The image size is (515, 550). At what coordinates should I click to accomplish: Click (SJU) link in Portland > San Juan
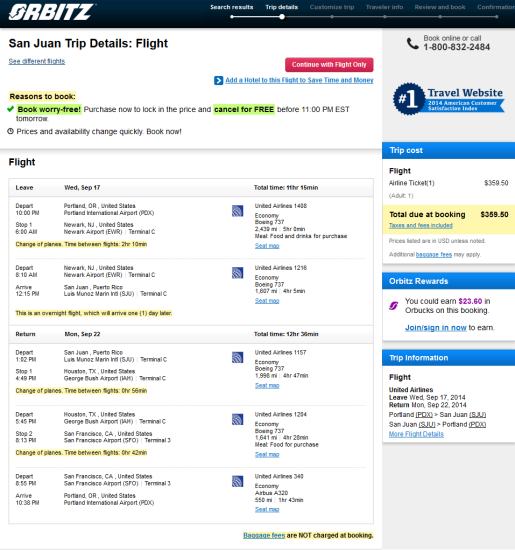[x=477, y=415]
